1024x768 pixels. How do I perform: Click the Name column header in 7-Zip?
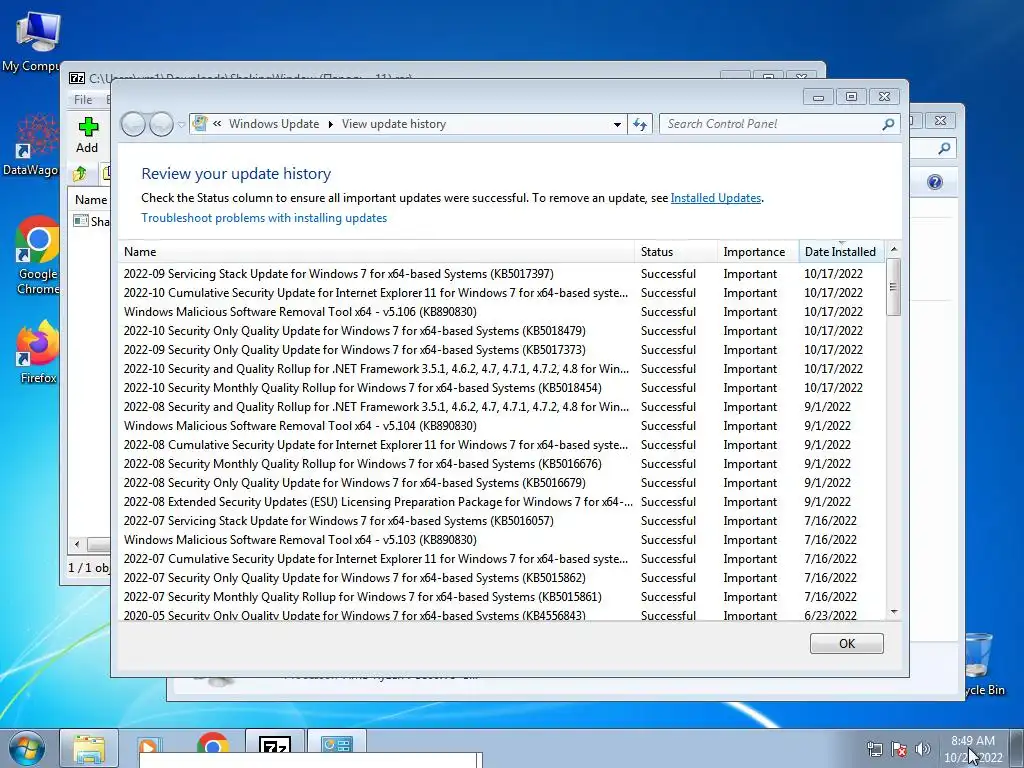(x=91, y=200)
